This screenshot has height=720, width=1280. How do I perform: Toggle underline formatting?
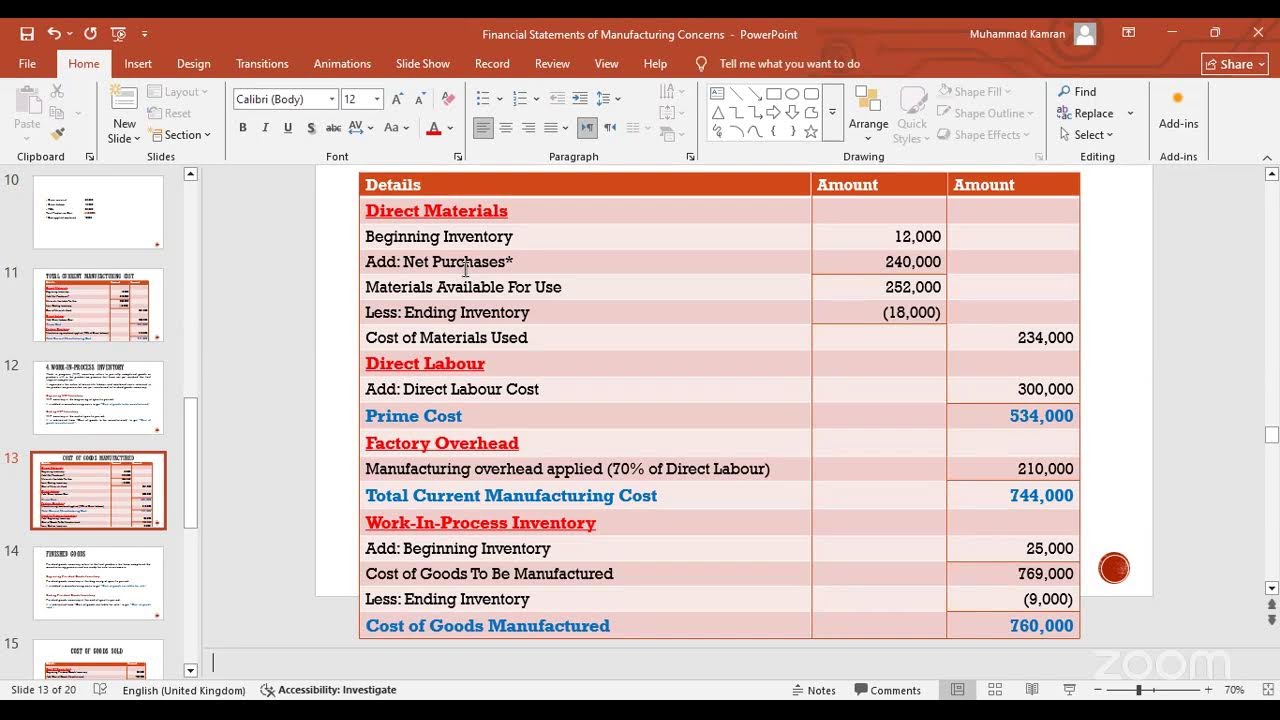(x=288, y=128)
